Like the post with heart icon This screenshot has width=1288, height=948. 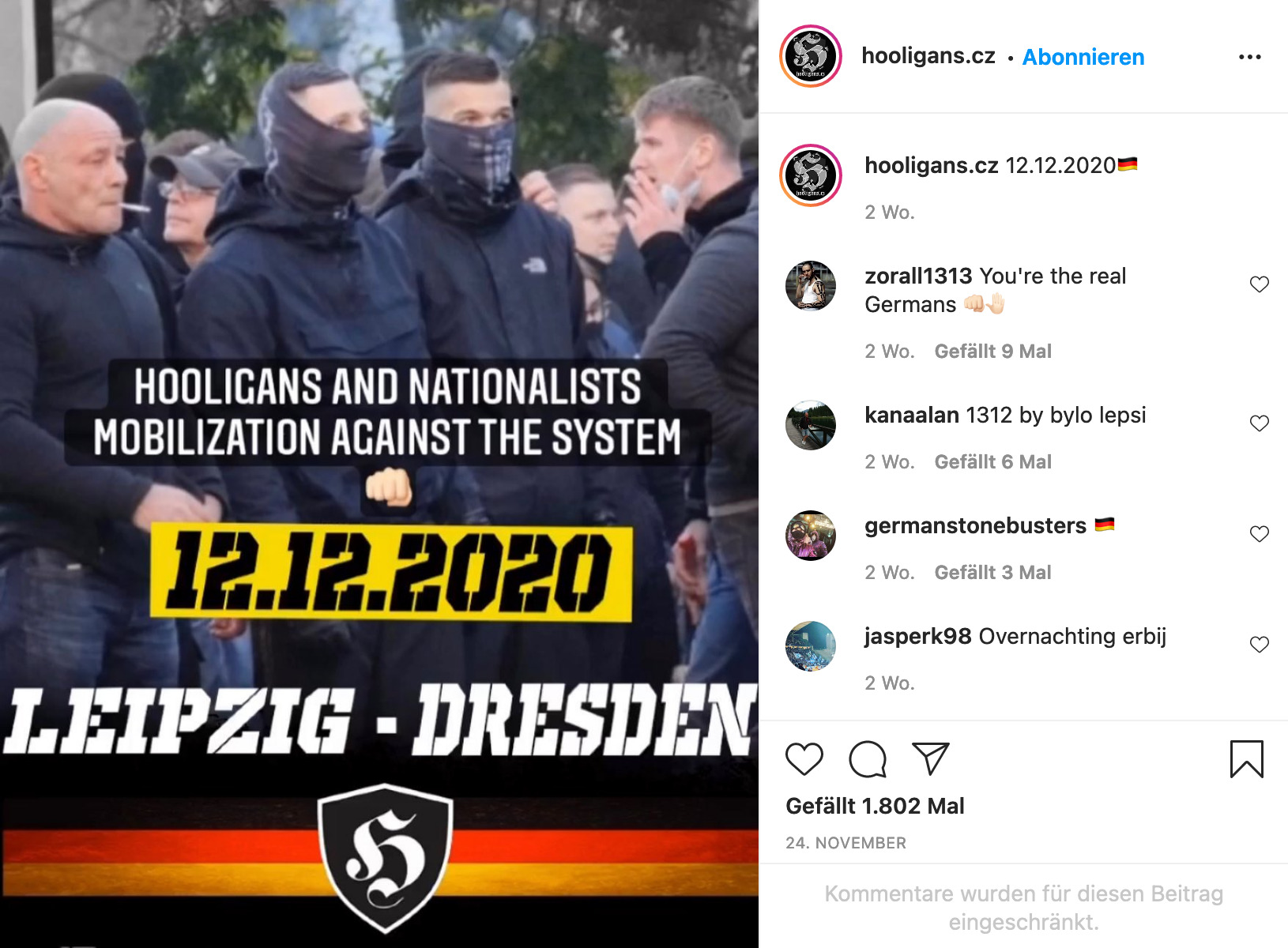[804, 759]
